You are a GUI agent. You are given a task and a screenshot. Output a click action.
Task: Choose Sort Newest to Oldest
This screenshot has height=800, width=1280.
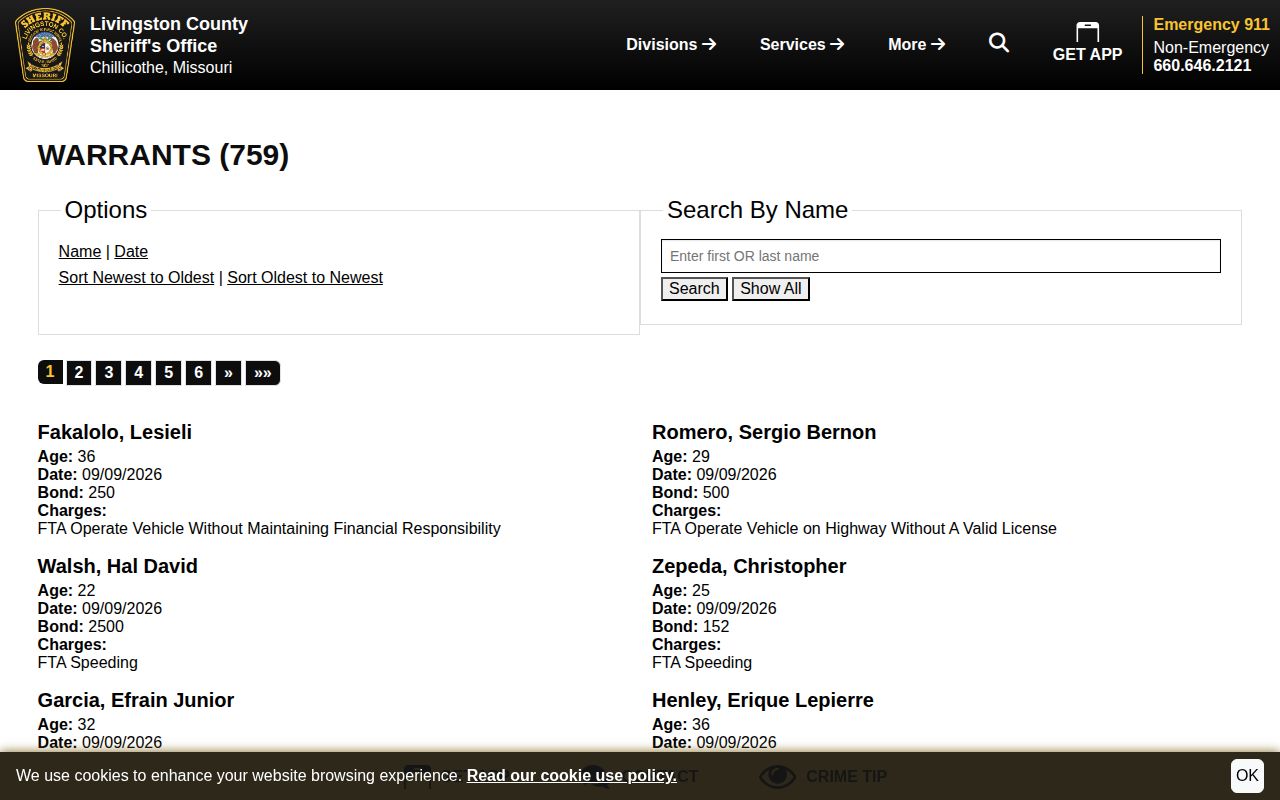coord(136,277)
